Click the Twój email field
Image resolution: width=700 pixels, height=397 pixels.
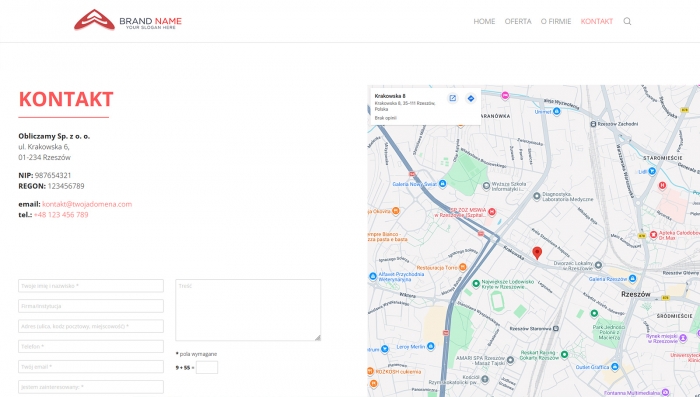click(x=91, y=367)
